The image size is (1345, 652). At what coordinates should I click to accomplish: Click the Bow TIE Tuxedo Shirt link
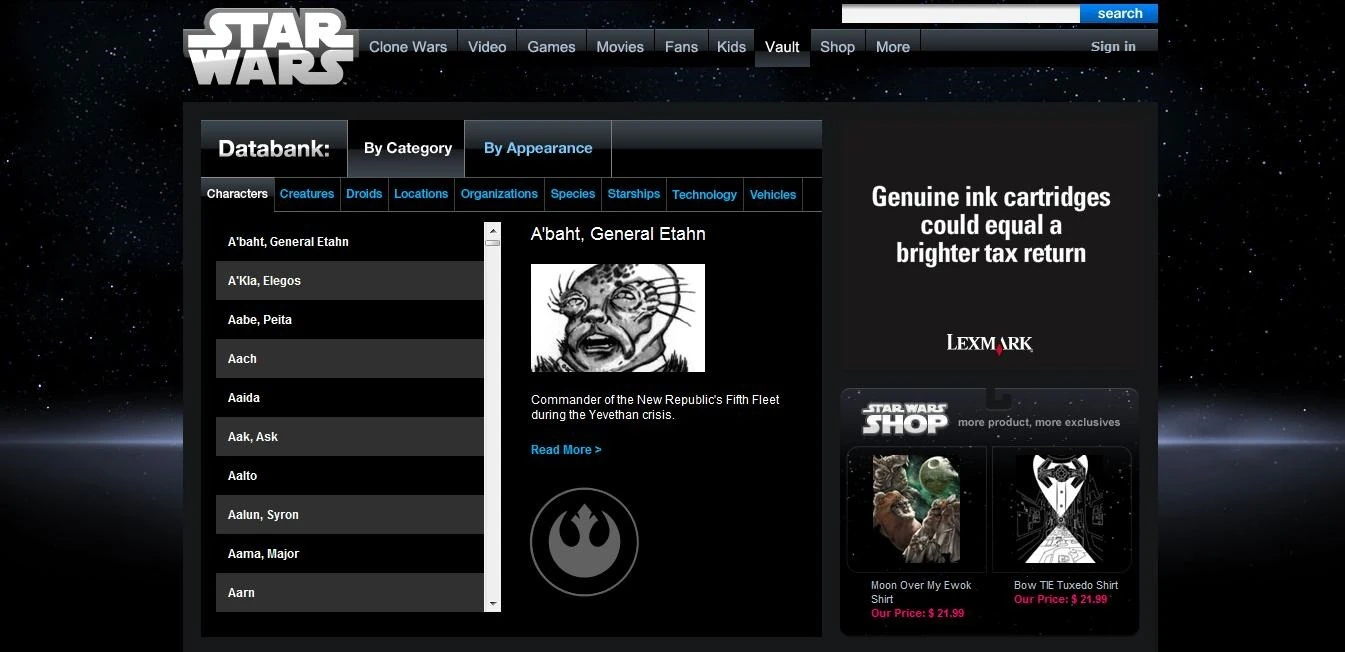(x=1066, y=585)
